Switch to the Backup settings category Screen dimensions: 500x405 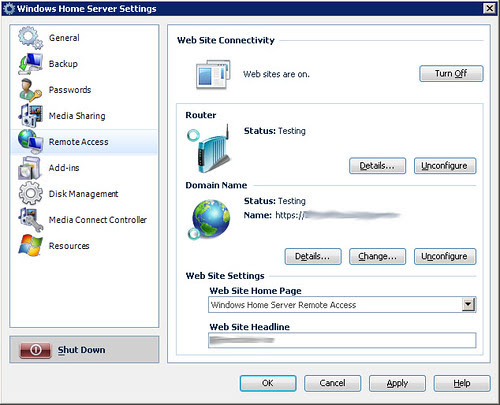coord(84,64)
